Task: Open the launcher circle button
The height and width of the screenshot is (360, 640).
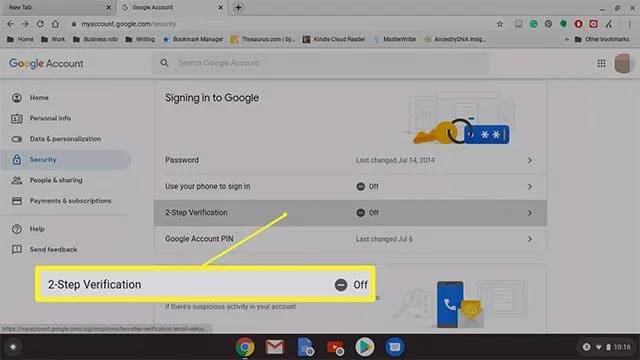Action: tap(13, 347)
